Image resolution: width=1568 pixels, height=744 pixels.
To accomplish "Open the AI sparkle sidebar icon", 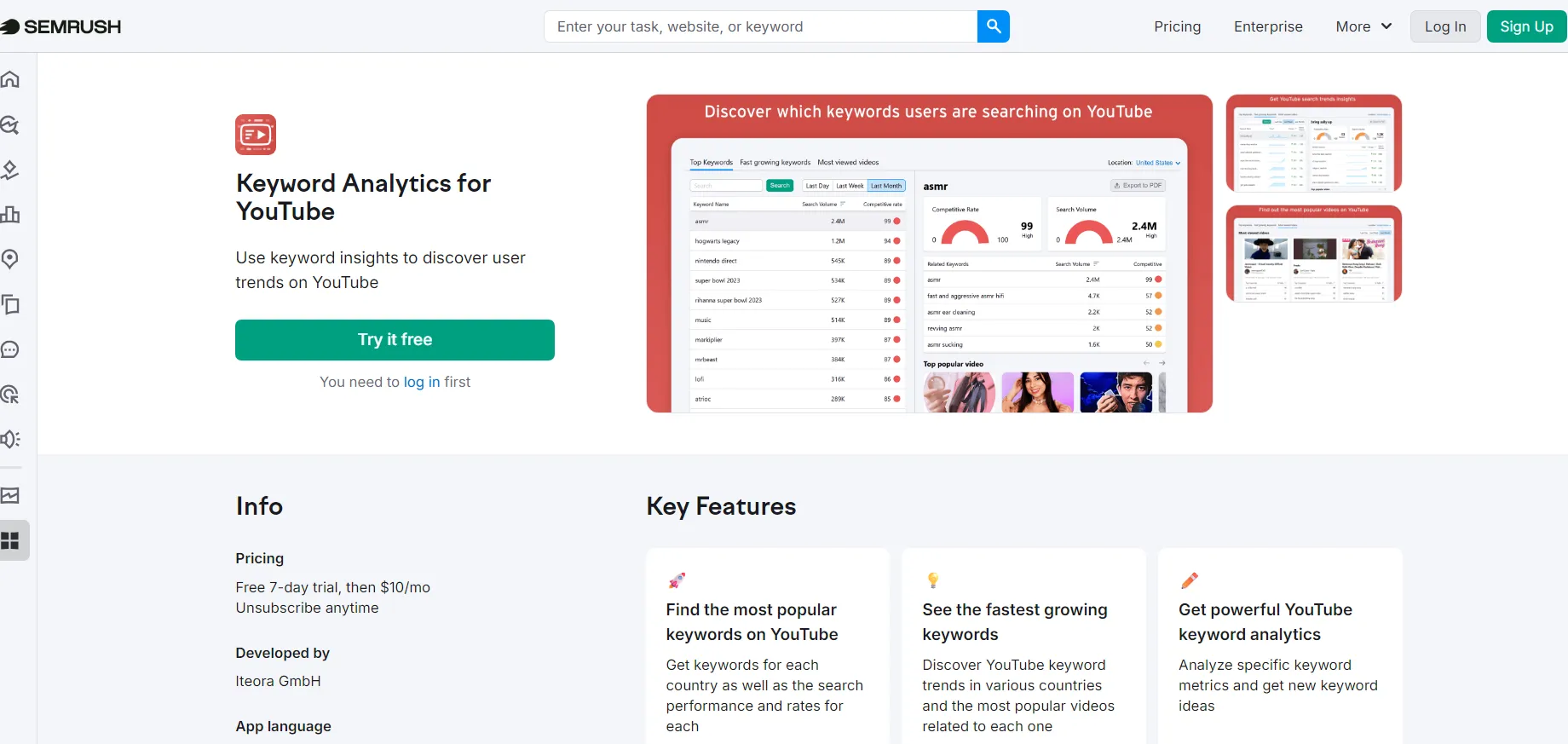I will coord(10,170).
